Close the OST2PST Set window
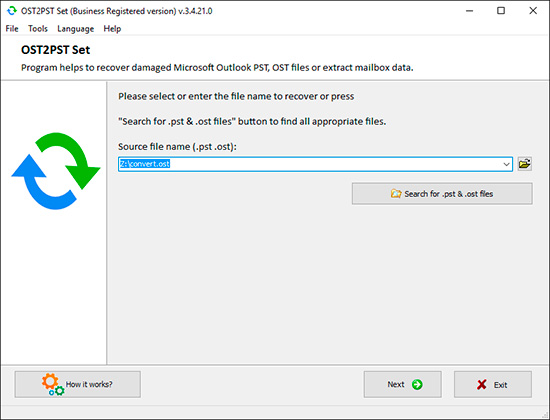This screenshot has height=420, width=550. coord(533,11)
